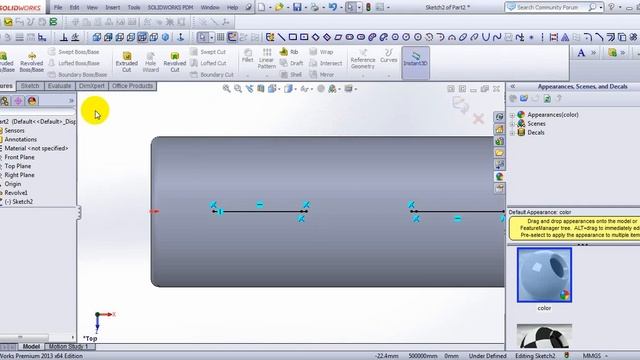Screen dimensions: 640x360
Task: Click the Zoom to Area icon
Action: (x=238, y=89)
